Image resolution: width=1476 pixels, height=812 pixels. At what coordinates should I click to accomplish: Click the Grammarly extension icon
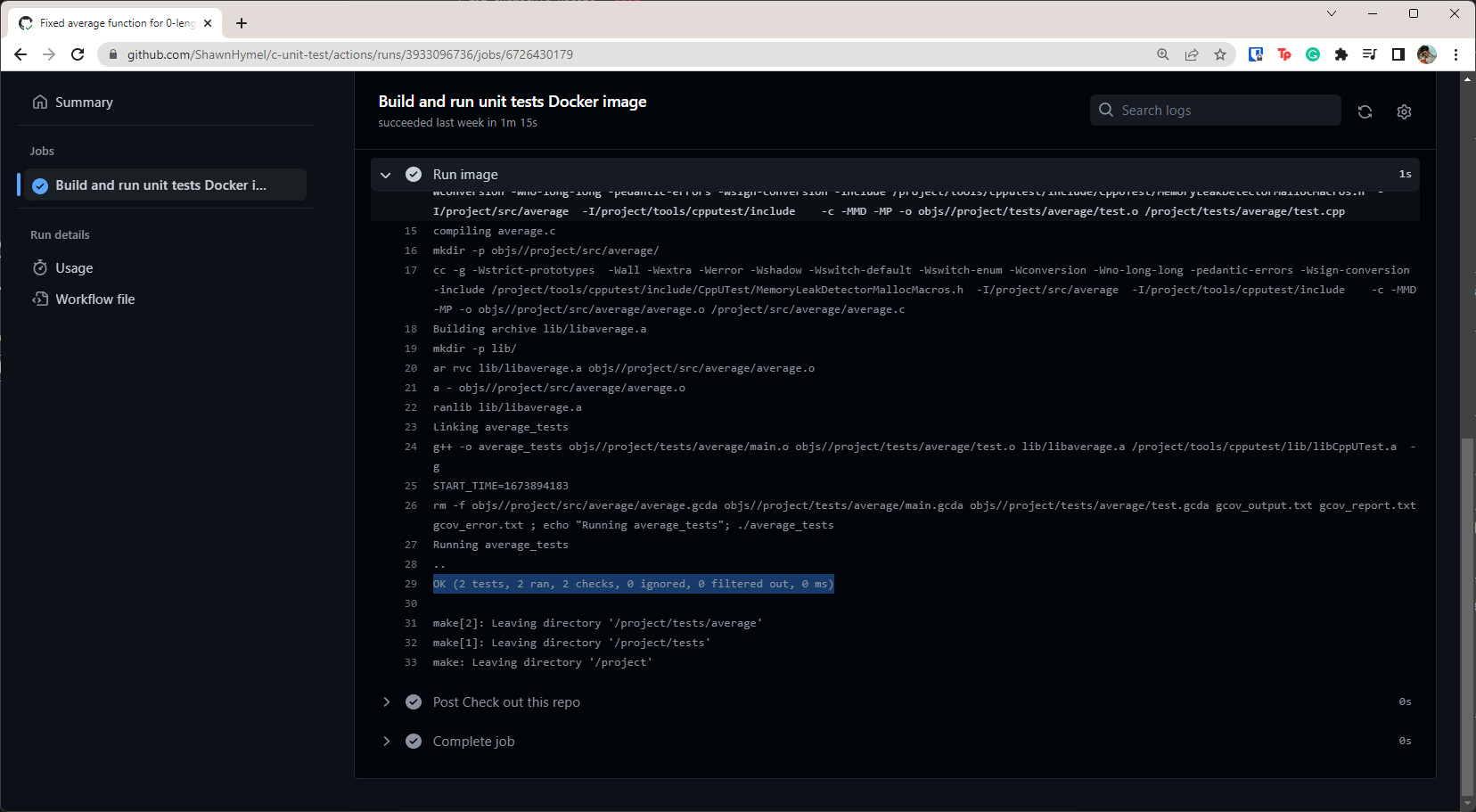tap(1313, 54)
